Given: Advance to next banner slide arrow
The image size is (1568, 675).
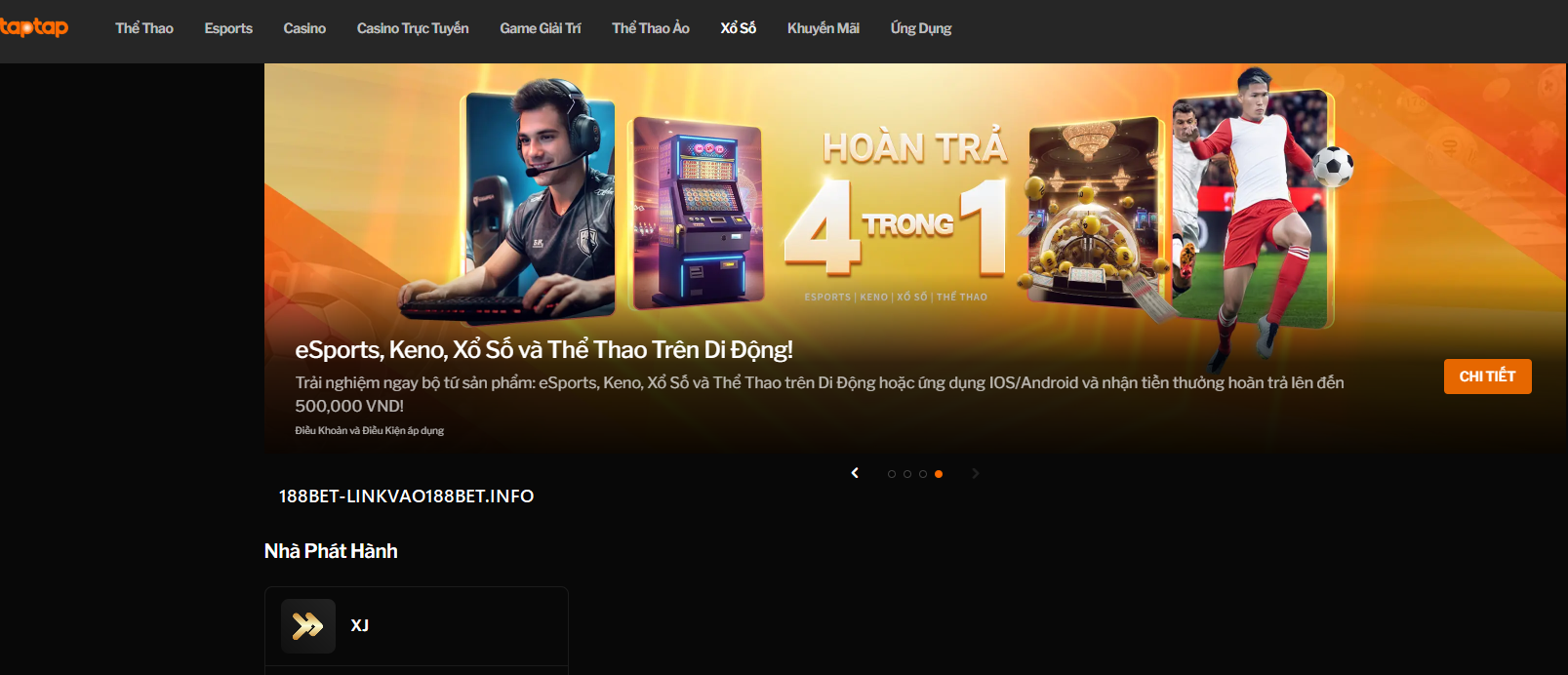Looking at the screenshot, I should point(975,473).
